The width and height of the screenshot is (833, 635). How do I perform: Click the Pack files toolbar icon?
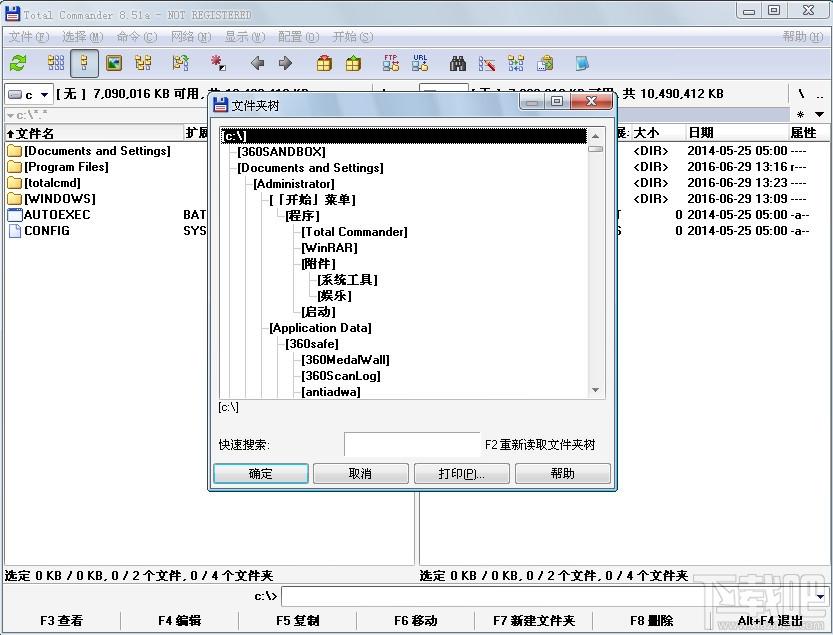pos(324,63)
